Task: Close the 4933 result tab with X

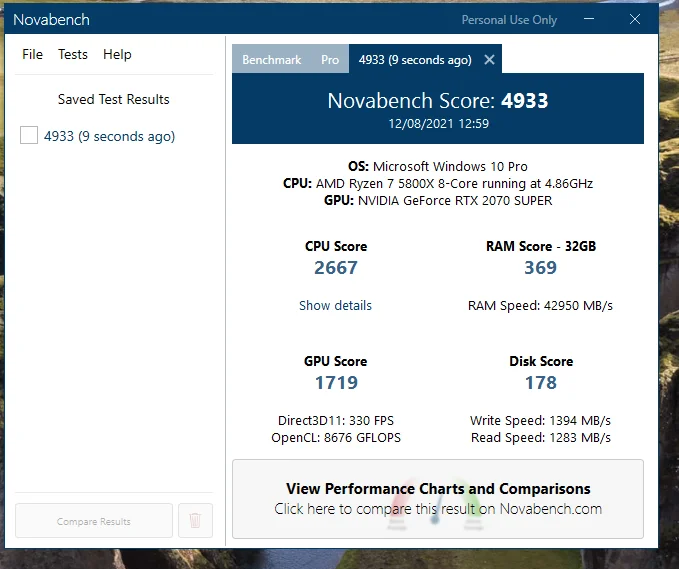Action: [x=489, y=59]
